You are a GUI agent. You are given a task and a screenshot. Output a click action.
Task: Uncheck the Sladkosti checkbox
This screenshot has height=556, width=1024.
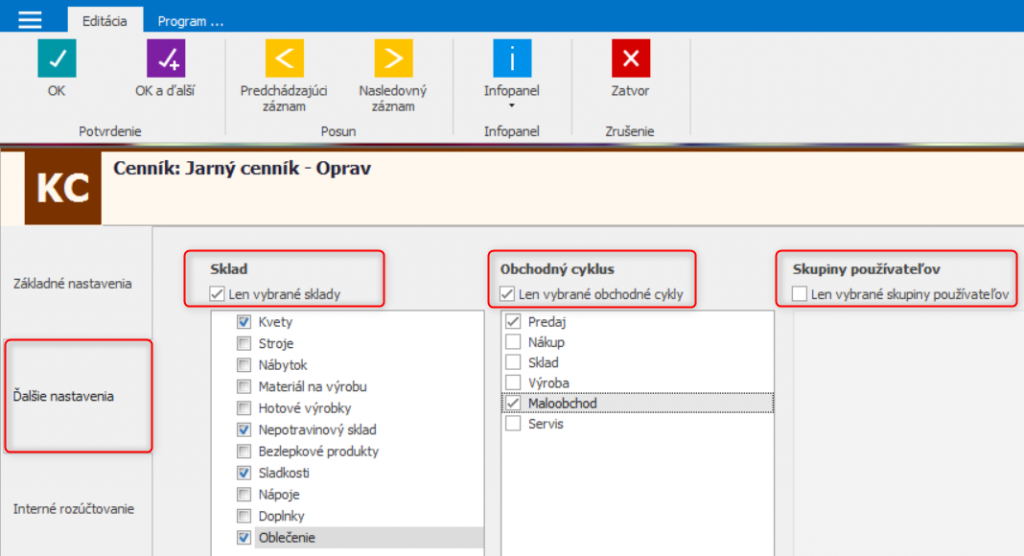pos(244,472)
